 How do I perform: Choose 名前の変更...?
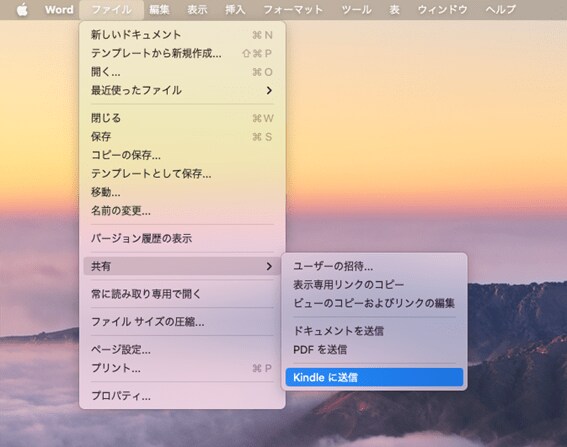click(182, 210)
